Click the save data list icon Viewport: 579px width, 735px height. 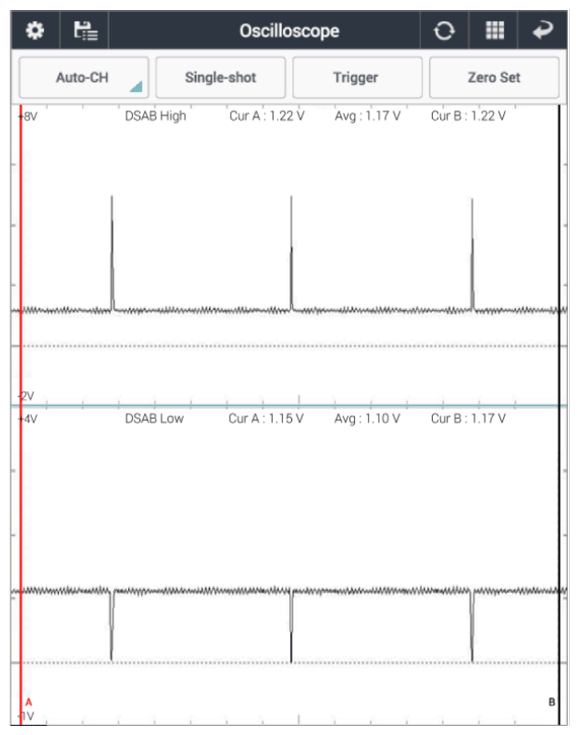85,31
